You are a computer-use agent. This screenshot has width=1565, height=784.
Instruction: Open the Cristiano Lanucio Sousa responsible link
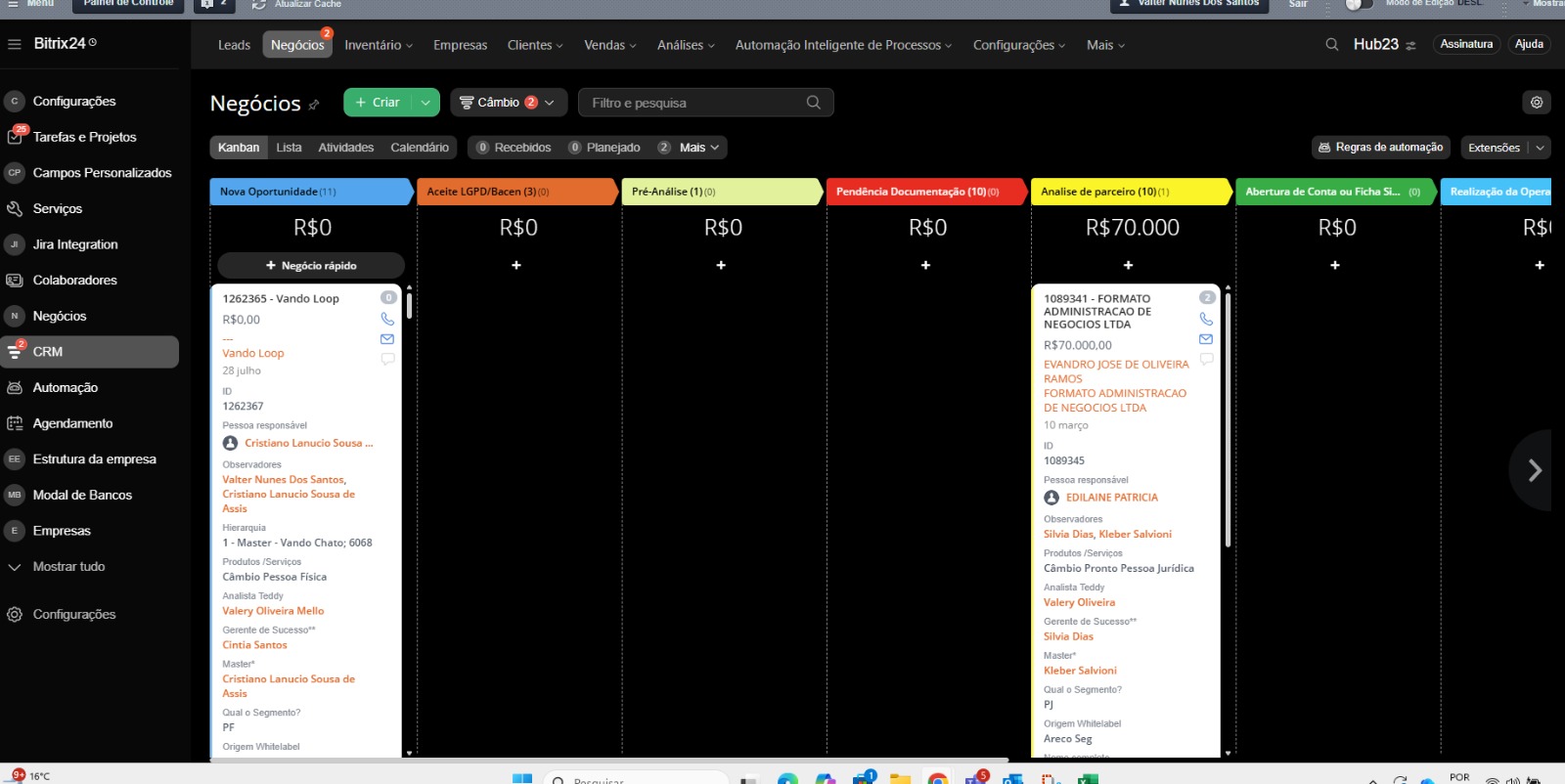click(x=308, y=443)
